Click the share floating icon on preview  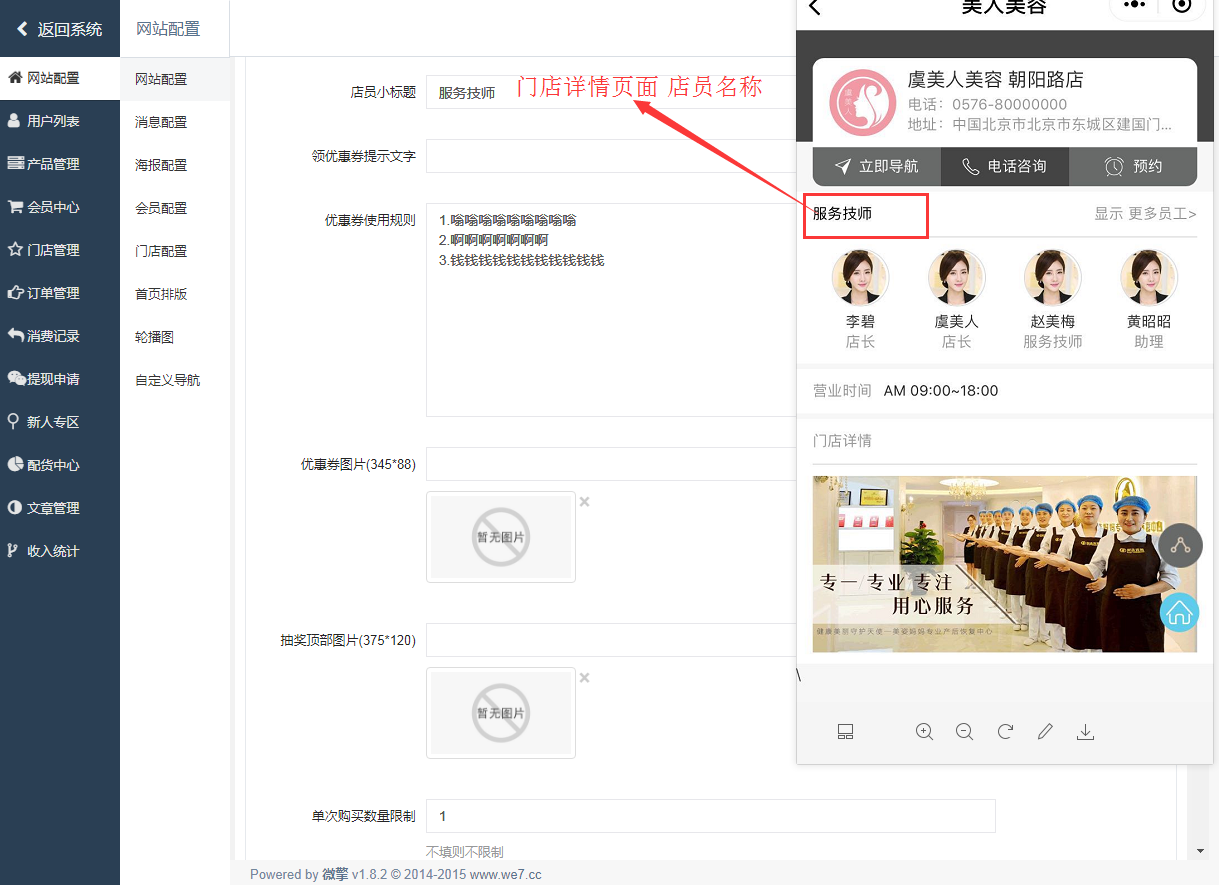(1181, 546)
